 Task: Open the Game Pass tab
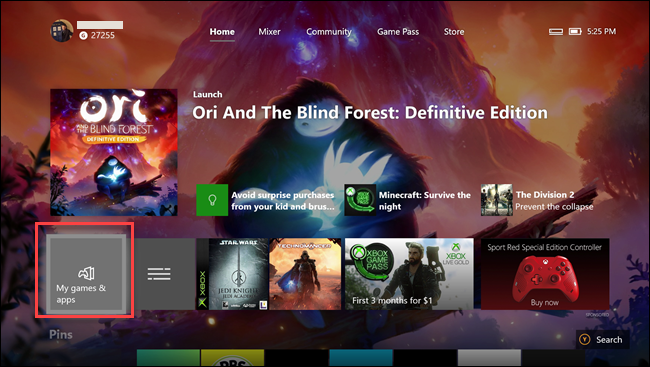(398, 32)
